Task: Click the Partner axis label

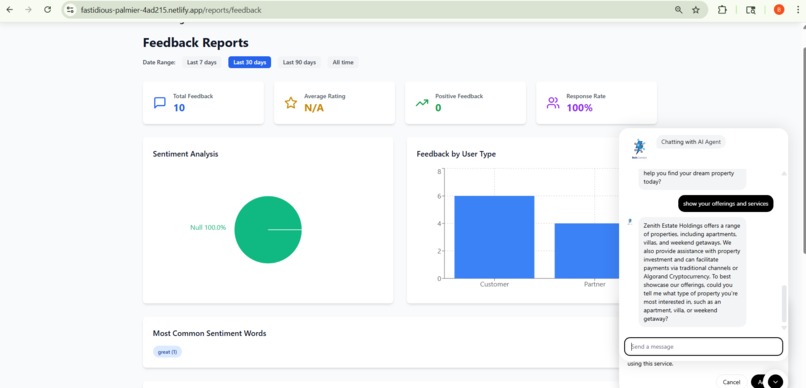Action: 594,284
